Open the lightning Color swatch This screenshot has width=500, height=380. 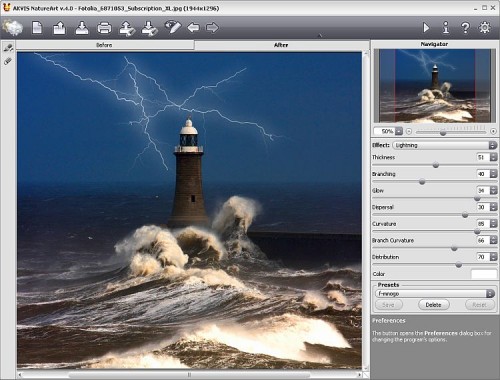tap(484, 274)
